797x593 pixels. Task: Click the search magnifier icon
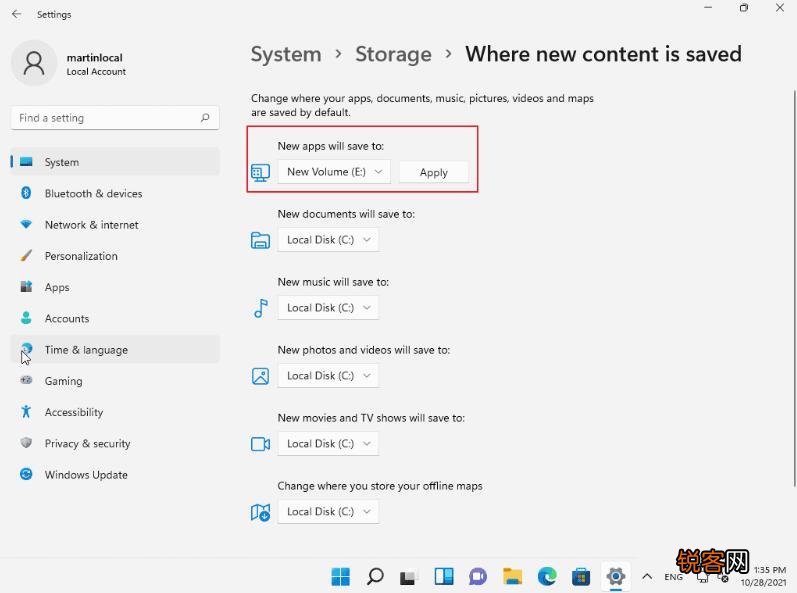[x=205, y=118]
